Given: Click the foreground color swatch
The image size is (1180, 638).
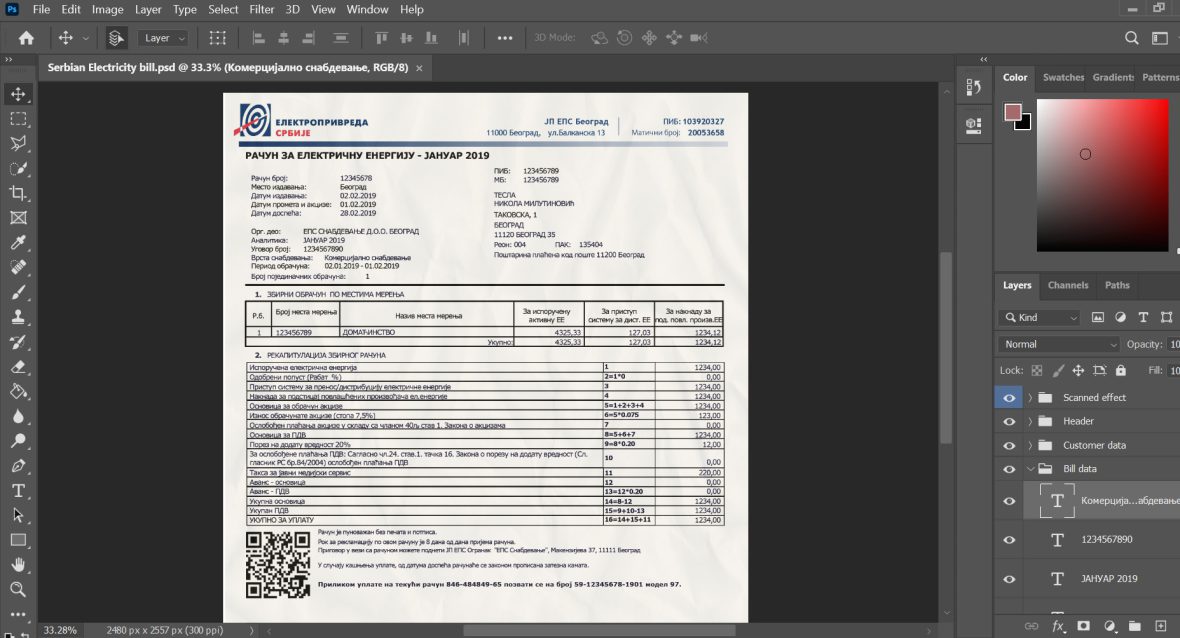Looking at the screenshot, I should point(1011,112).
